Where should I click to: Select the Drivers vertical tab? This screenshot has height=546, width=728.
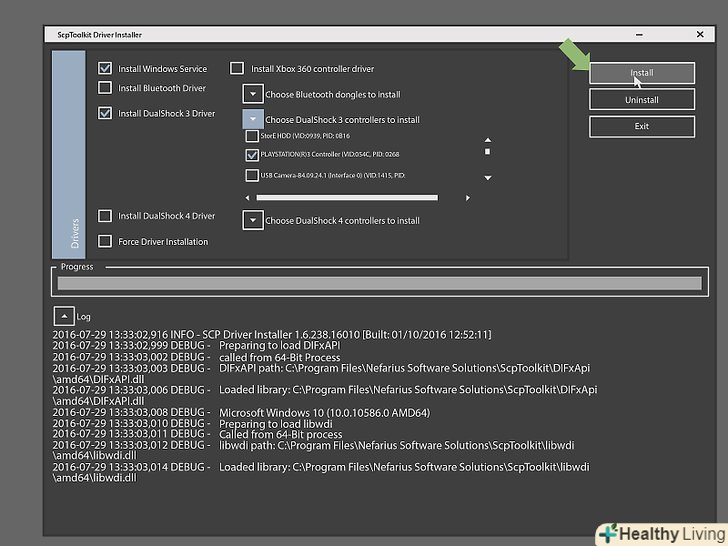pyautogui.click(x=69, y=155)
